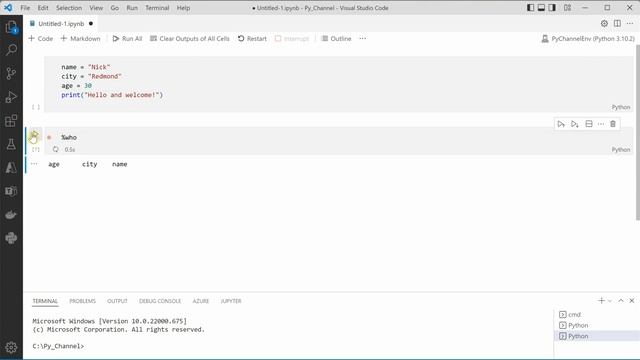The height and width of the screenshot is (360, 640).
Task: Switch to the PROBLEMS panel tab
Action: (82, 301)
